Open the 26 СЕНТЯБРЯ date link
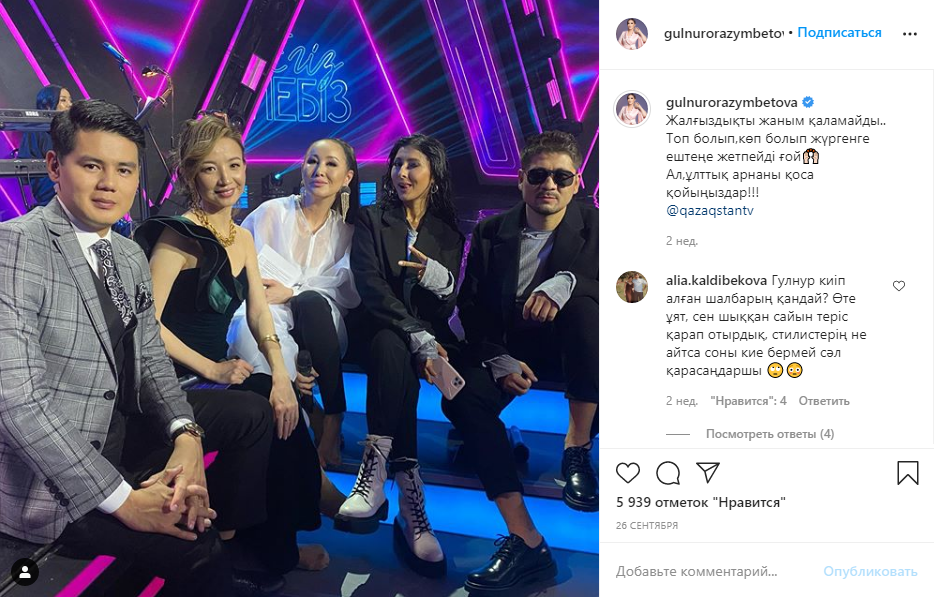934x597 pixels. click(647, 526)
